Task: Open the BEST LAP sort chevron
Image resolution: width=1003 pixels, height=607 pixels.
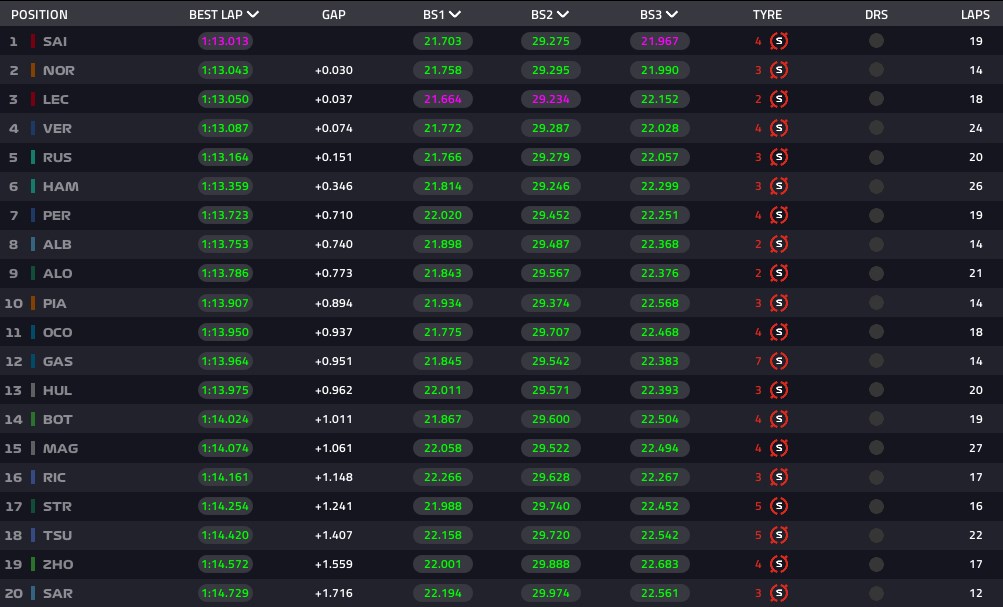Action: tap(253, 14)
